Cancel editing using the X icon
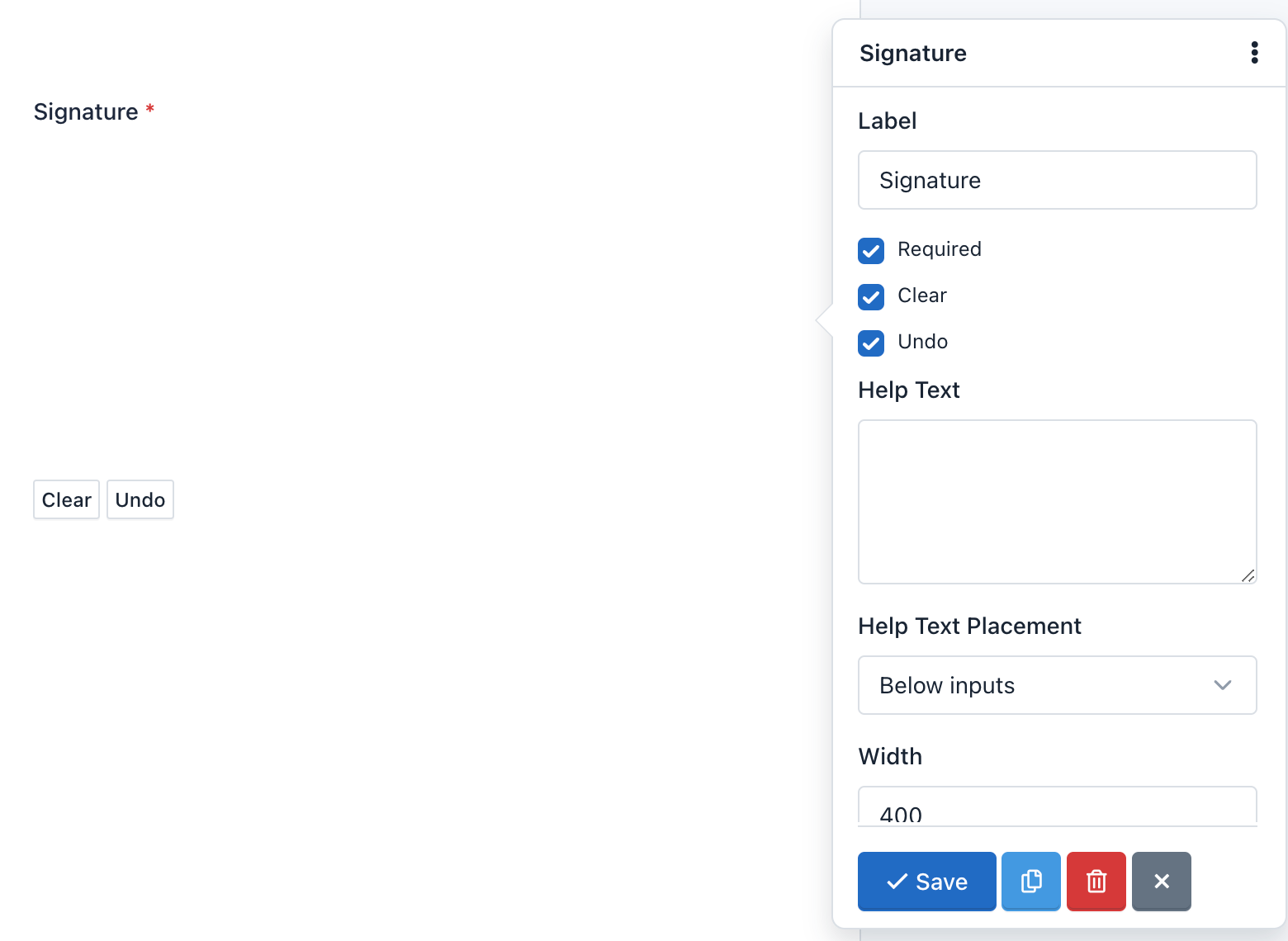This screenshot has height=941, width=1288. click(1161, 882)
